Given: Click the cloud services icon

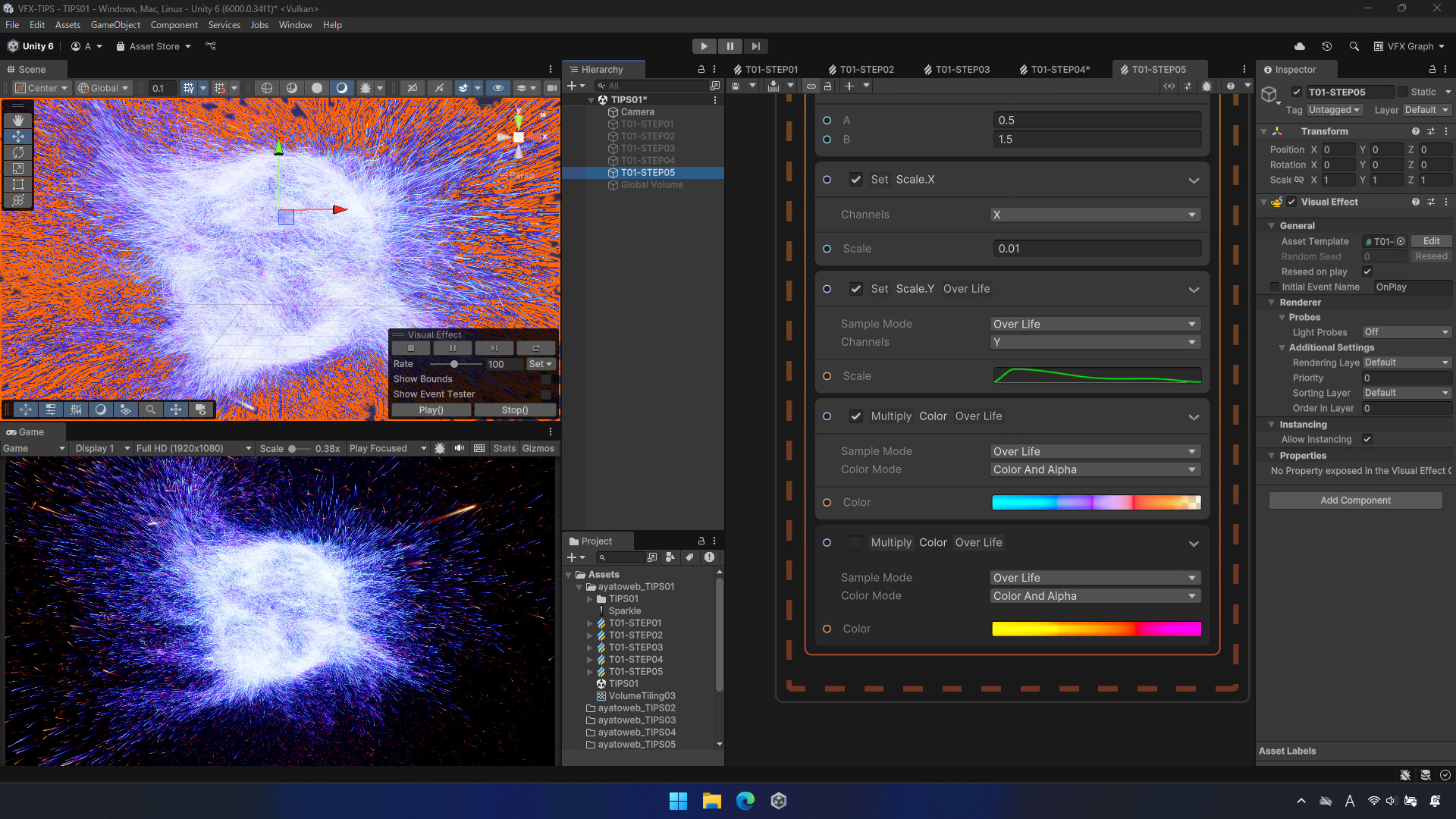Looking at the screenshot, I should pos(1299,46).
